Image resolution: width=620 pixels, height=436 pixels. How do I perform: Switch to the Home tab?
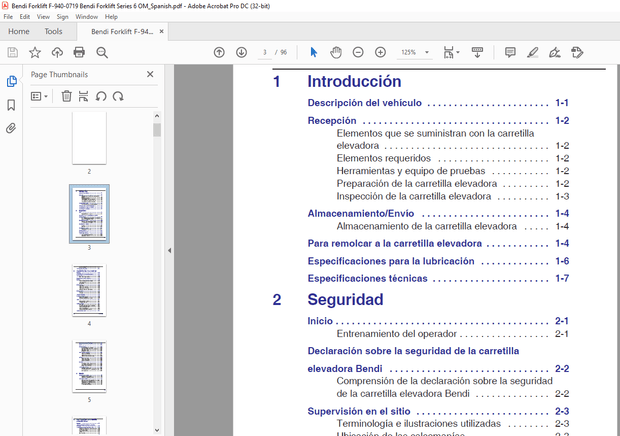click(19, 31)
